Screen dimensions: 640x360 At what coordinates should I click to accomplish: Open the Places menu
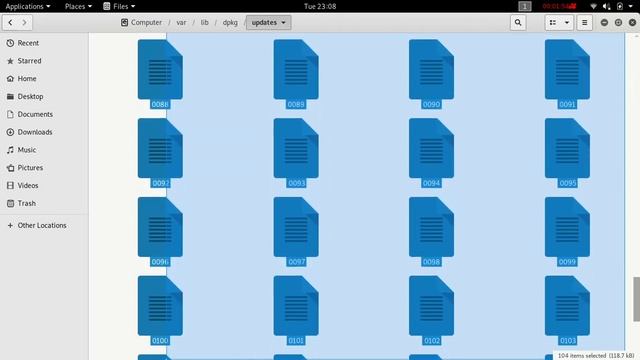click(78, 6)
